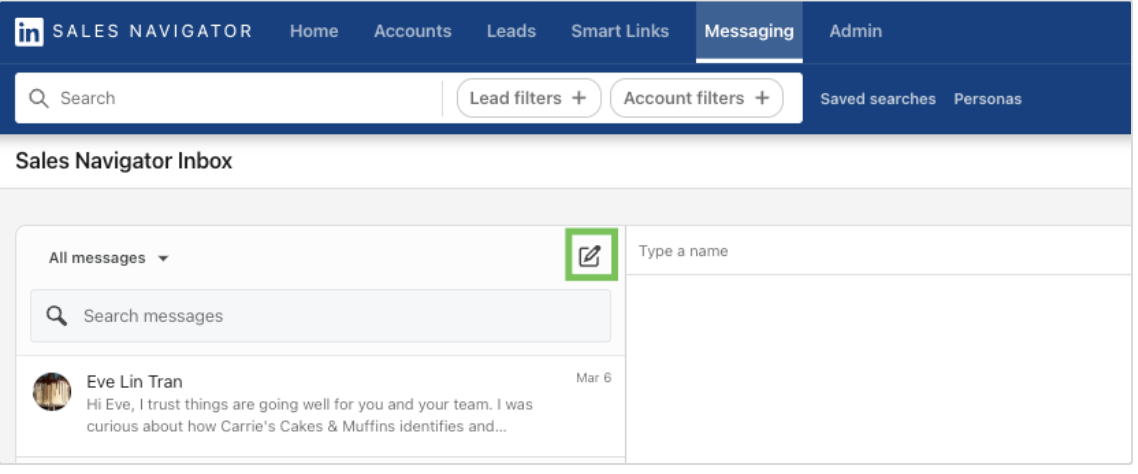The height and width of the screenshot is (474, 1138).
Task: Click the Type a name recipient field
Action: click(878, 251)
